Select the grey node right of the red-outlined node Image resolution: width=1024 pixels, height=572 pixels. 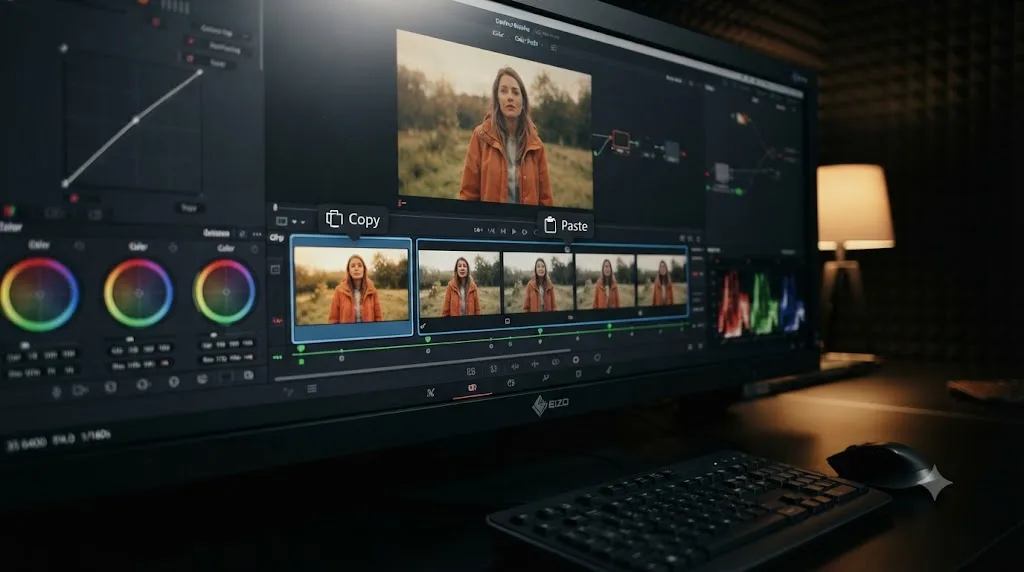(x=671, y=151)
